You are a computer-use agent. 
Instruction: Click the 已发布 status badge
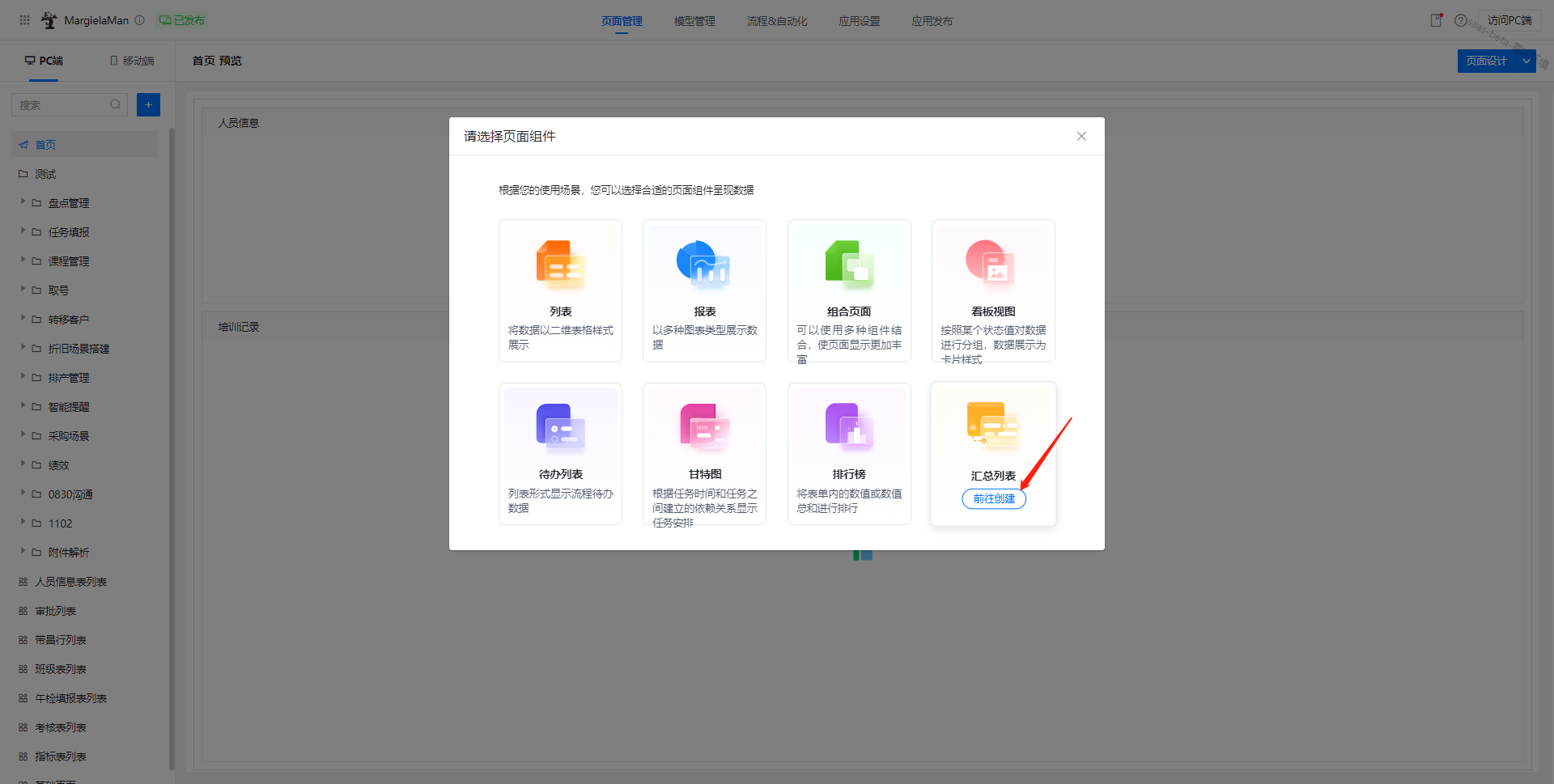[x=182, y=20]
